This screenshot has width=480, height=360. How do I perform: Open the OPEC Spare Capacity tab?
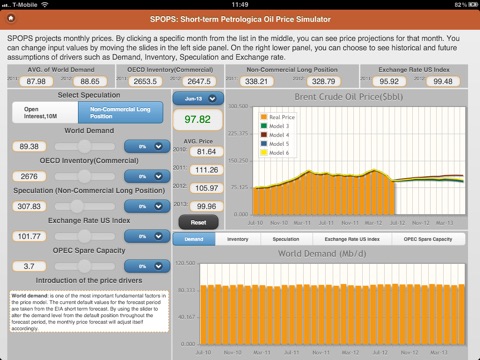tap(428, 239)
